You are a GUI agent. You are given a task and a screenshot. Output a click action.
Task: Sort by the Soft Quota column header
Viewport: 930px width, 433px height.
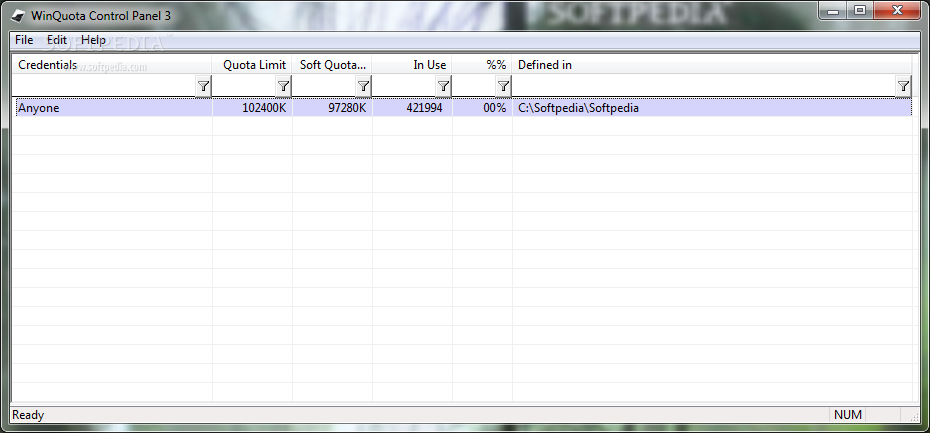click(332, 65)
